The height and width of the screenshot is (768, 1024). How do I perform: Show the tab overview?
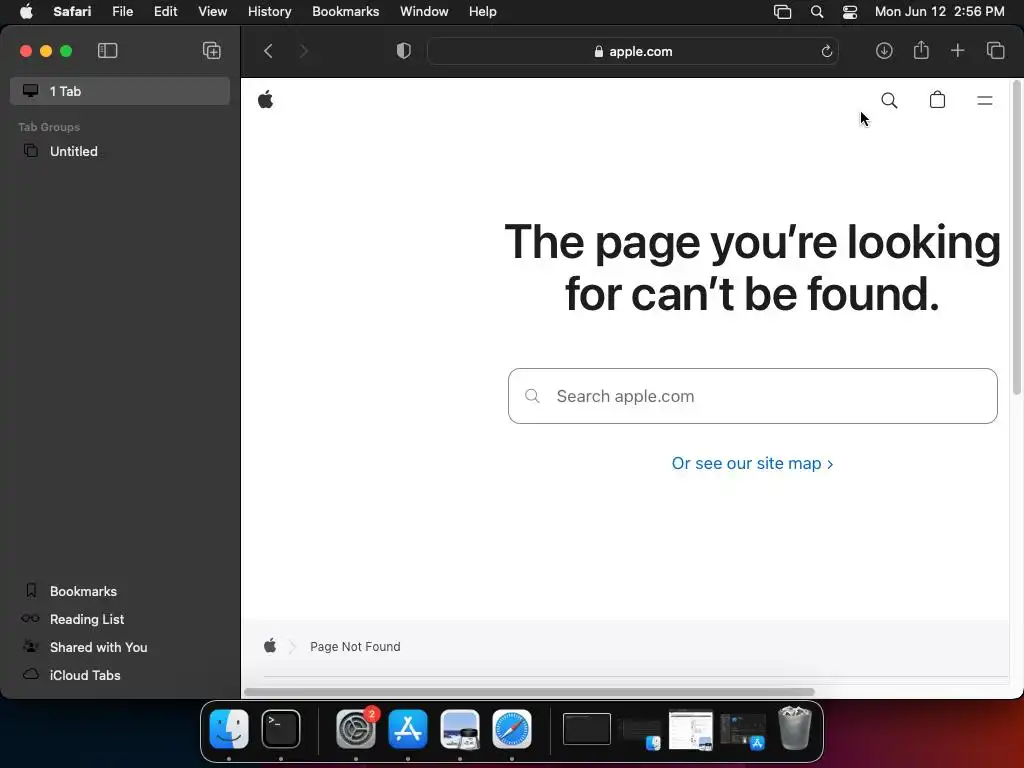995,50
